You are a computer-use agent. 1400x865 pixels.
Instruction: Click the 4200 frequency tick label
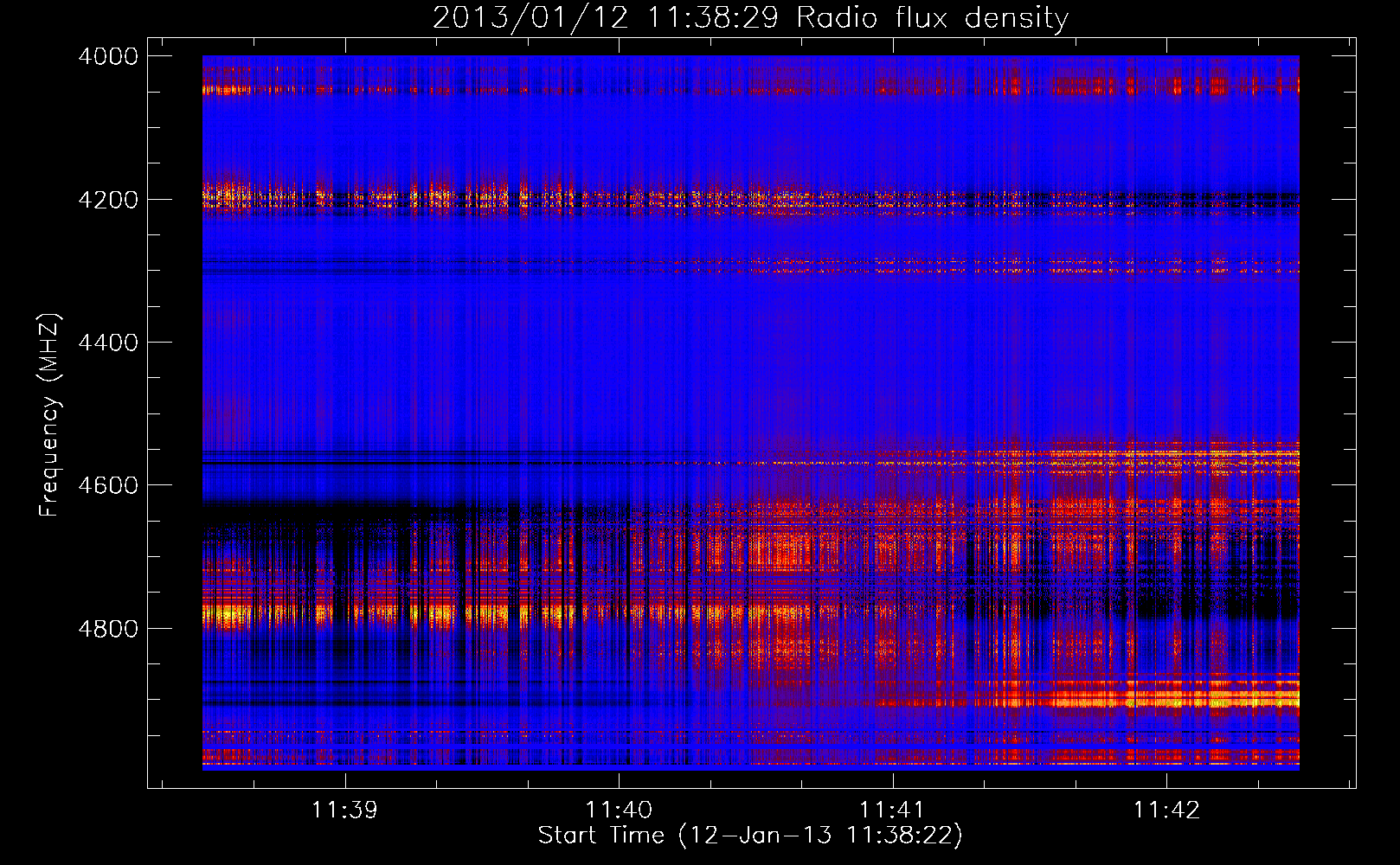[108, 200]
